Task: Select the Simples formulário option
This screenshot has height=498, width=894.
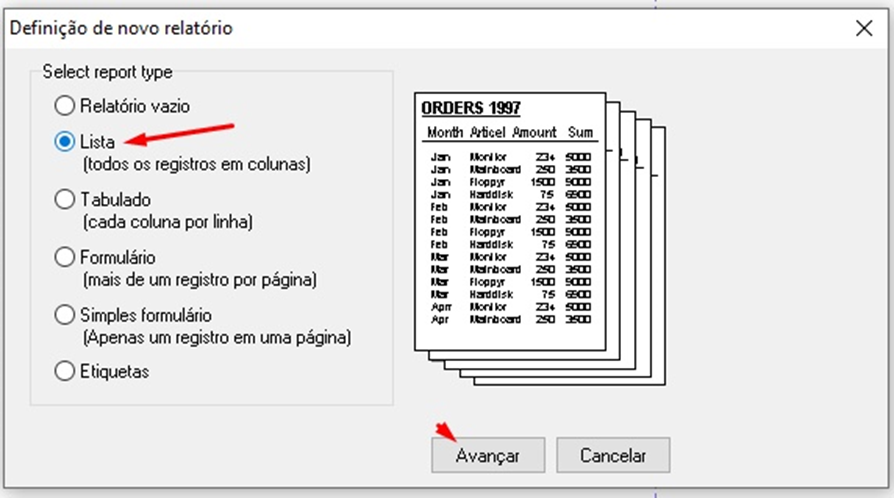Action: (65, 315)
